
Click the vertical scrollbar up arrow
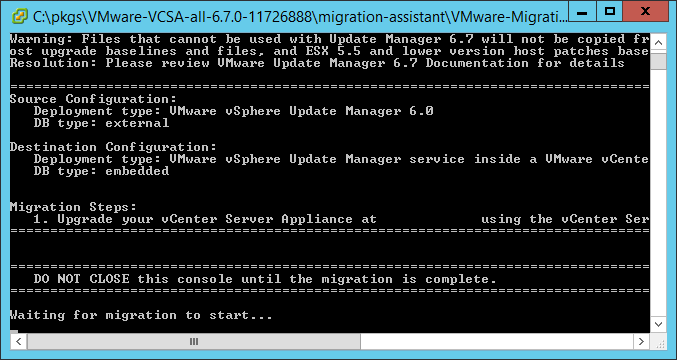[658, 43]
